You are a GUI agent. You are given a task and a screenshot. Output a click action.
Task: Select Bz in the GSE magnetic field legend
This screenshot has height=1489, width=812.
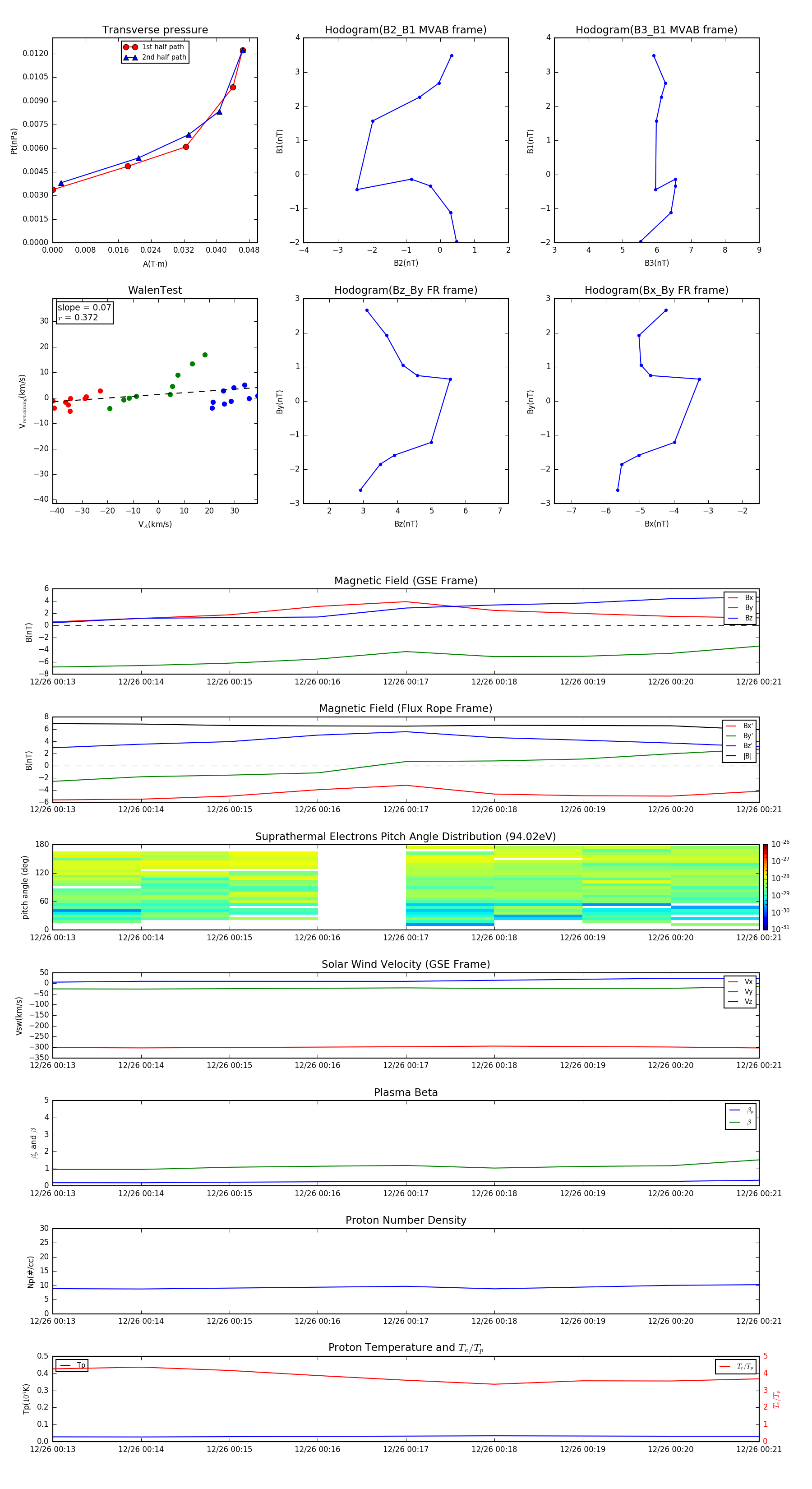740,619
